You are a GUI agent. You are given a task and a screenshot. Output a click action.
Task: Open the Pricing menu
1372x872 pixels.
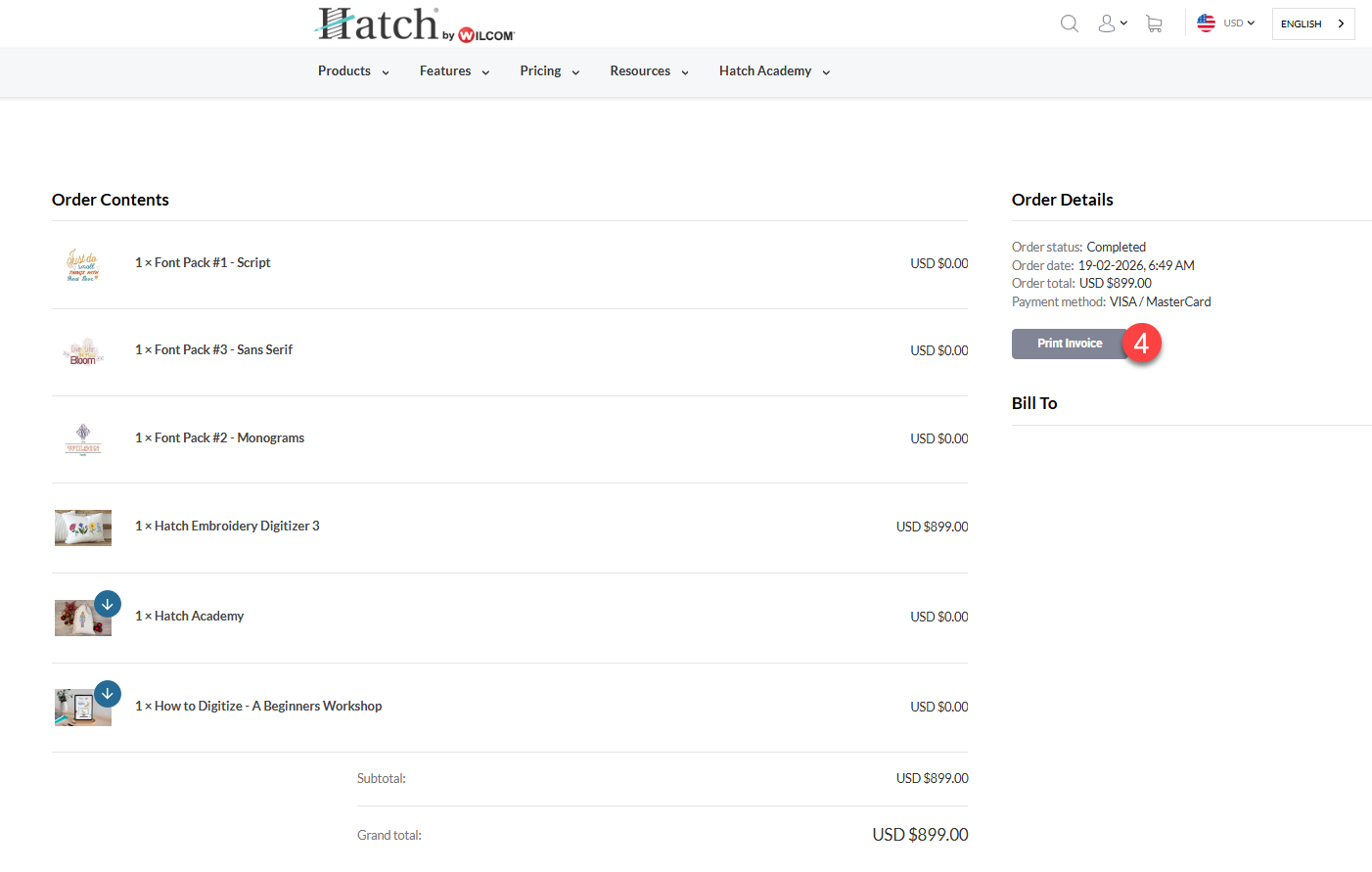pyautogui.click(x=549, y=71)
